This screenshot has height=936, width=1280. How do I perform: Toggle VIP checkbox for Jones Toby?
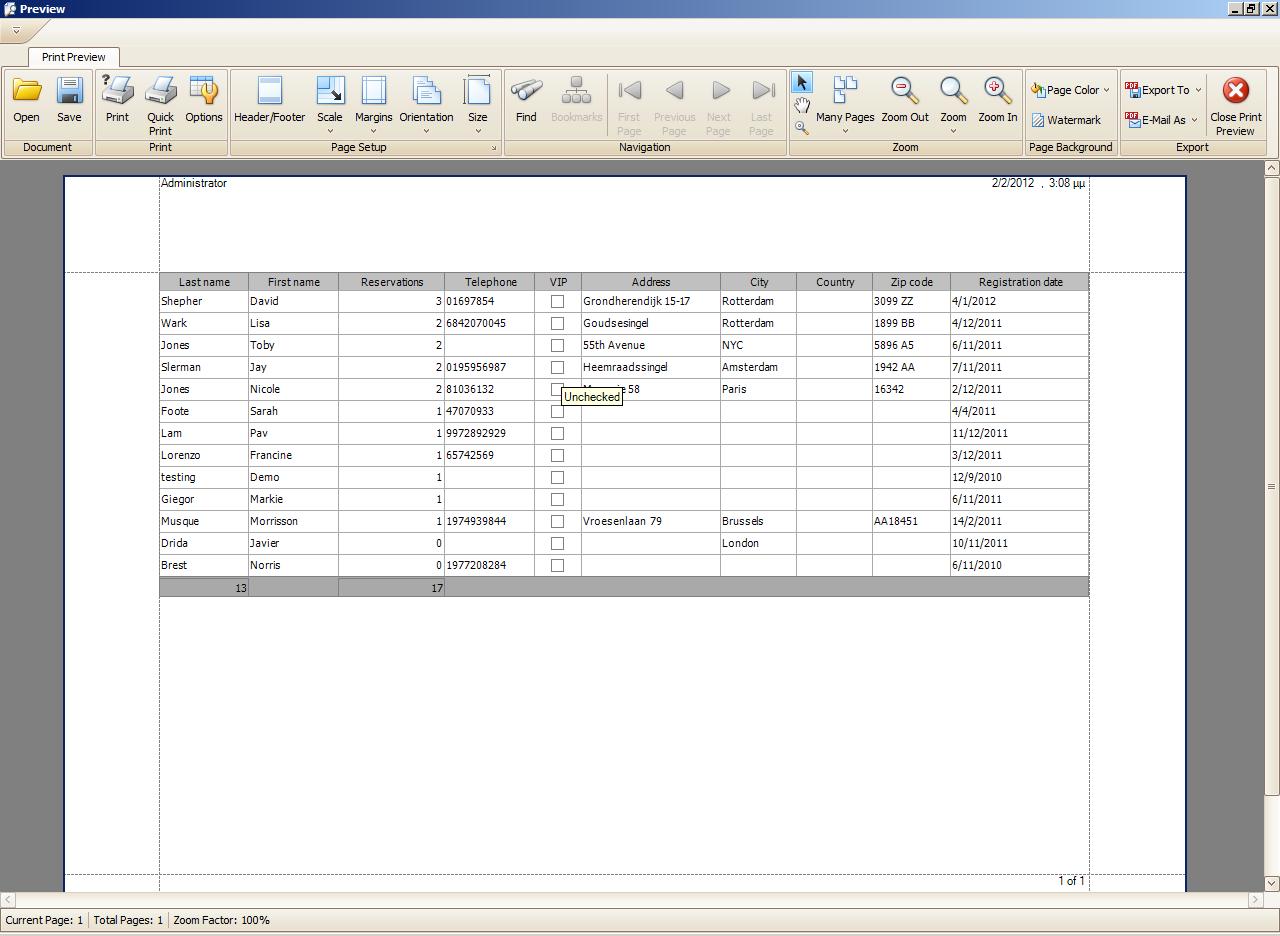tap(557, 345)
